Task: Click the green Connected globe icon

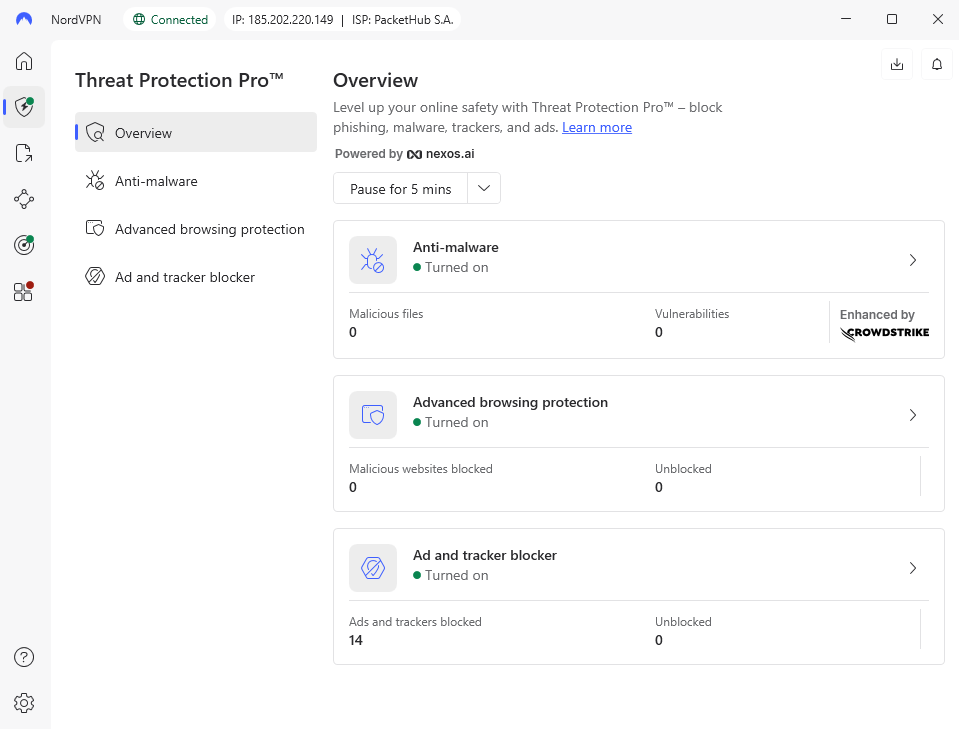Action: (x=139, y=20)
